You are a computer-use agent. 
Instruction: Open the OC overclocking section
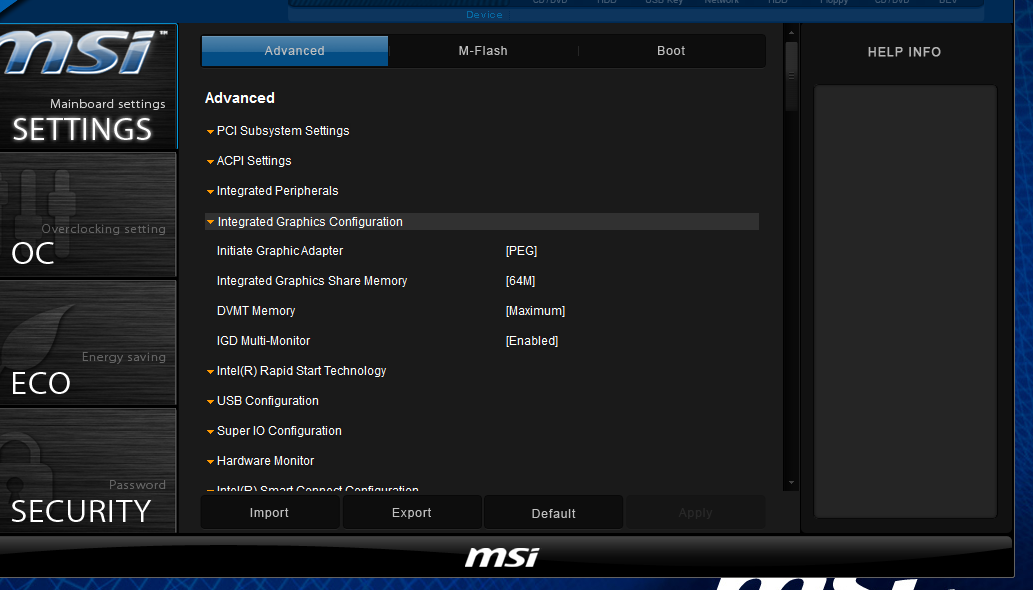[88, 215]
